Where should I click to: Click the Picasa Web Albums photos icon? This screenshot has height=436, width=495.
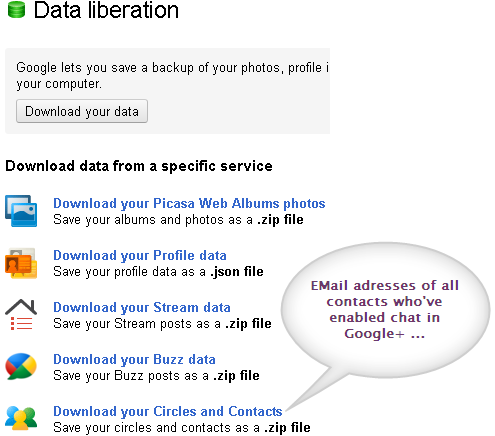[21, 211]
